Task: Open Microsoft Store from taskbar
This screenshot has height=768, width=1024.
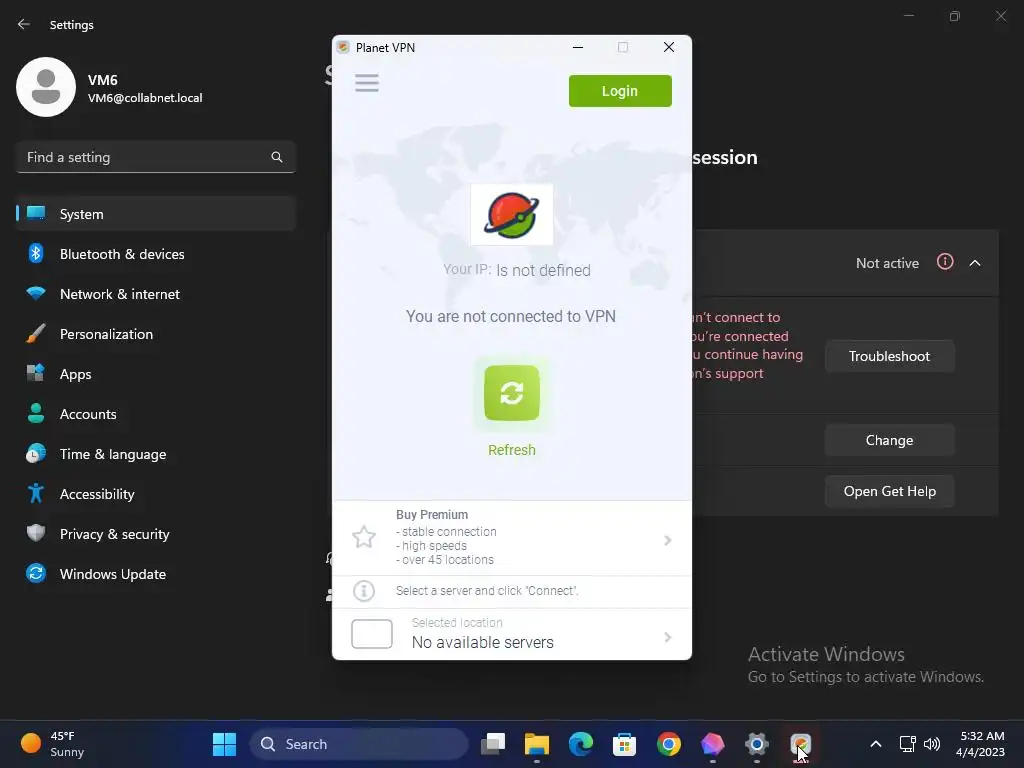Action: 624,744
